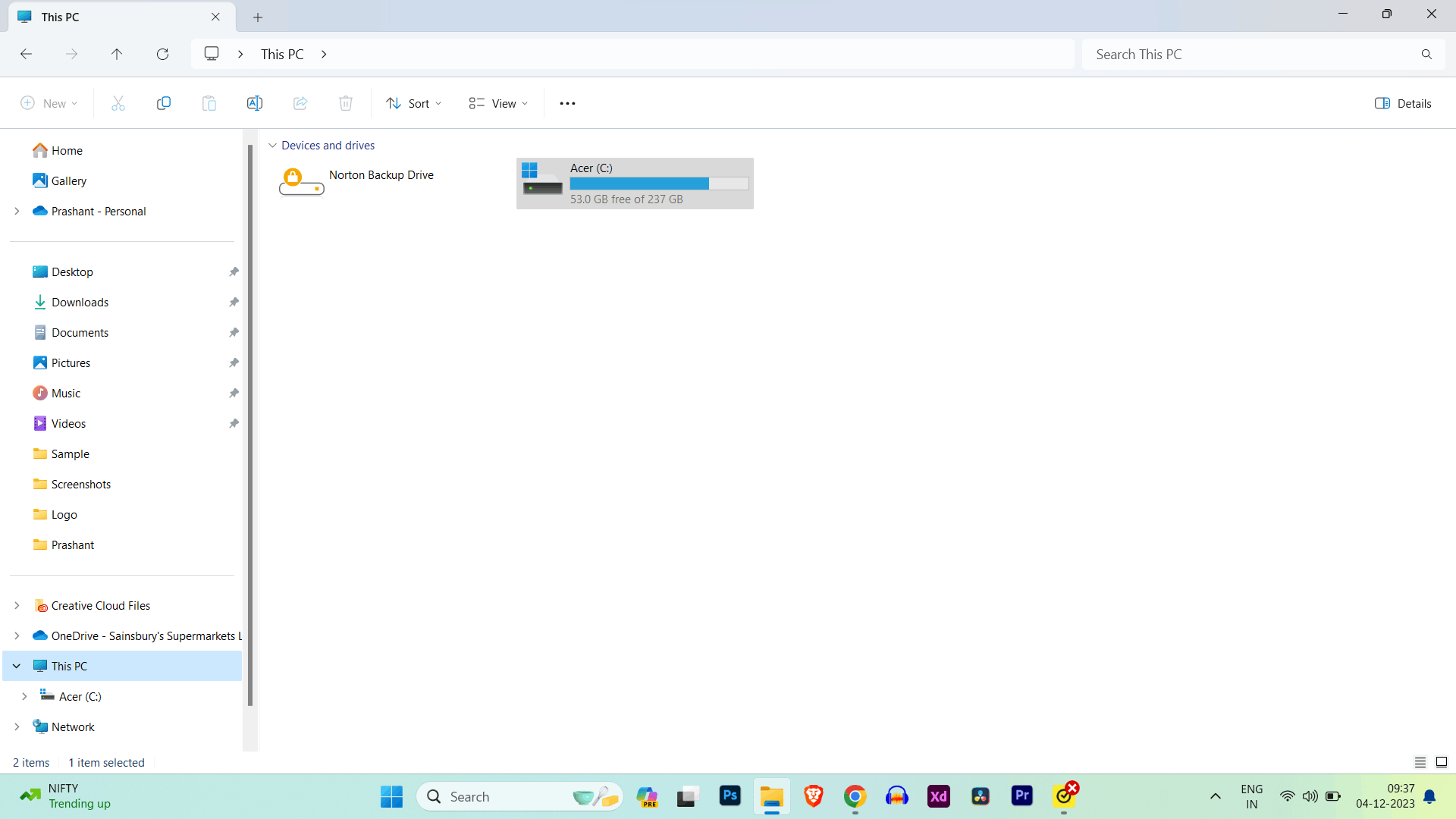
Task: Click the Acer (C:) storage usage bar
Action: (659, 184)
